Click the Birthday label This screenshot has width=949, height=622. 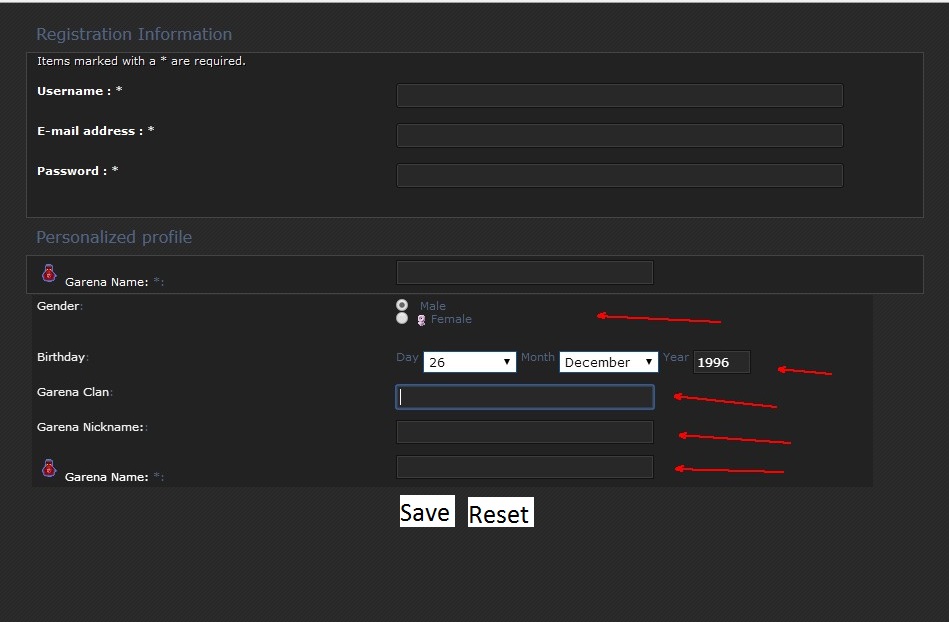pos(61,357)
